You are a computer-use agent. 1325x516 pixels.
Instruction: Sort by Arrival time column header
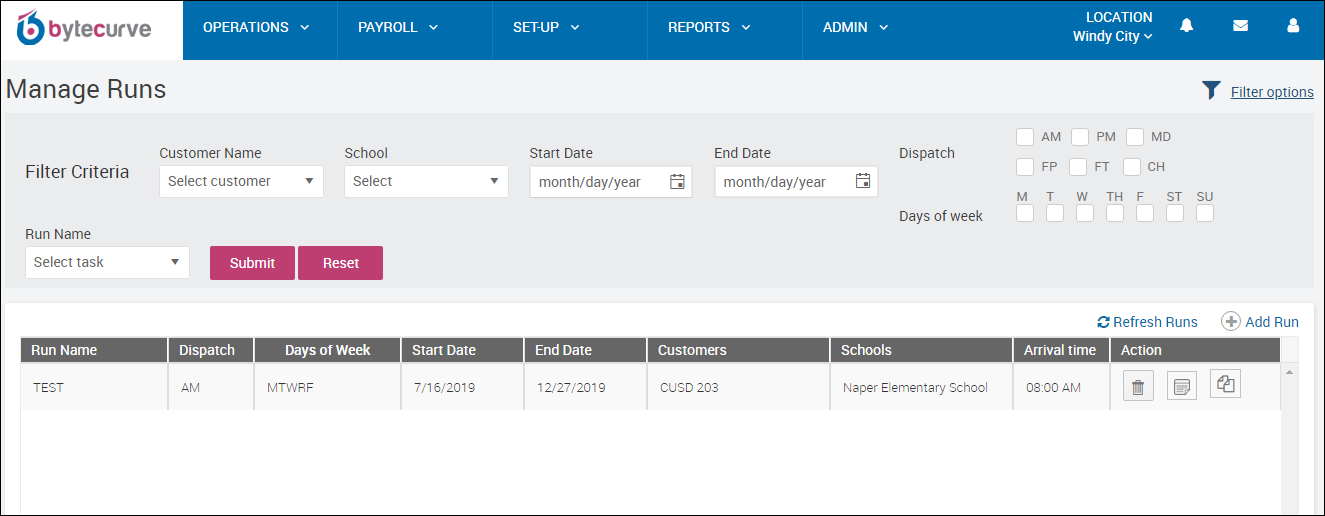coord(1061,350)
